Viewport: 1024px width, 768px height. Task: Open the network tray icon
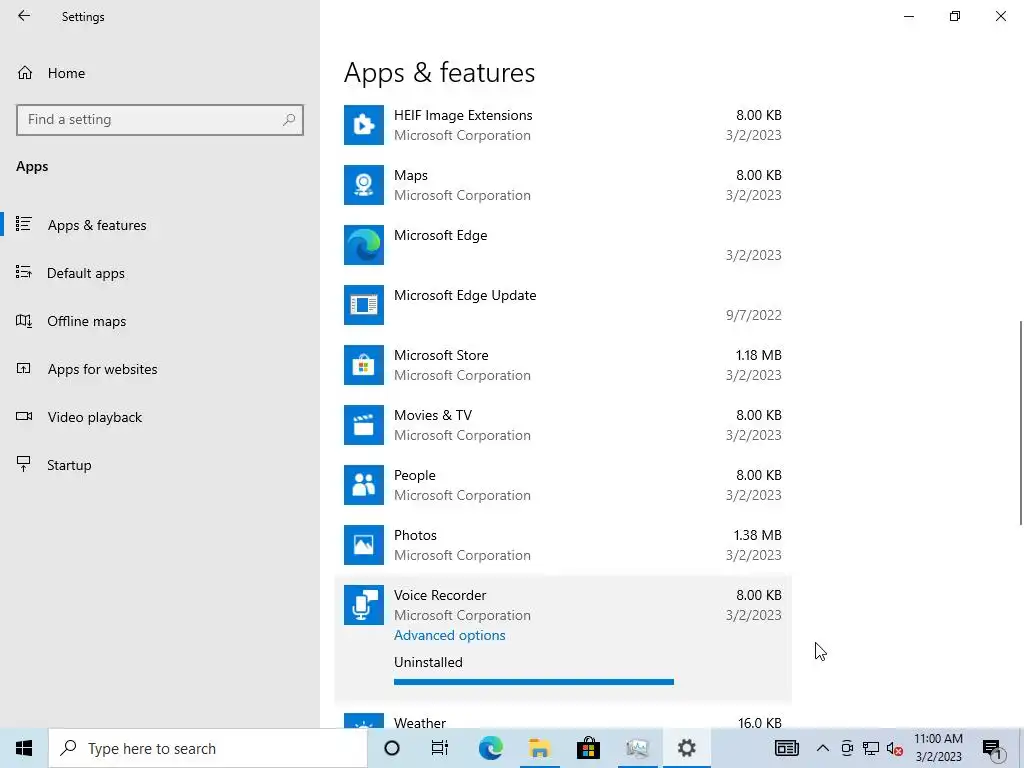point(871,748)
